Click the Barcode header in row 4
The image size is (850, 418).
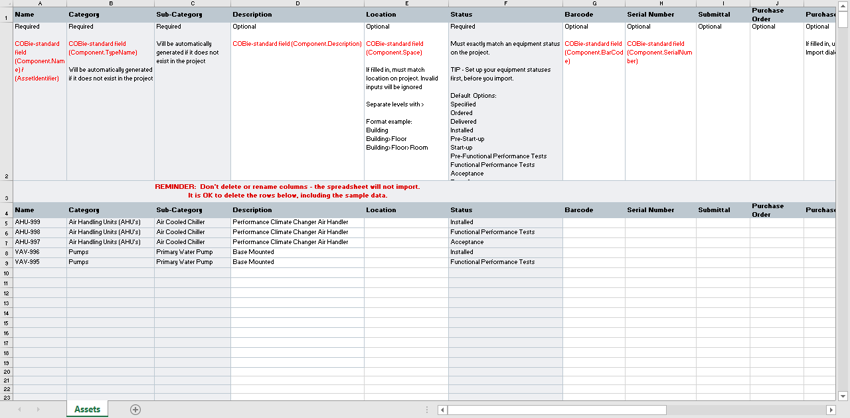(594, 210)
